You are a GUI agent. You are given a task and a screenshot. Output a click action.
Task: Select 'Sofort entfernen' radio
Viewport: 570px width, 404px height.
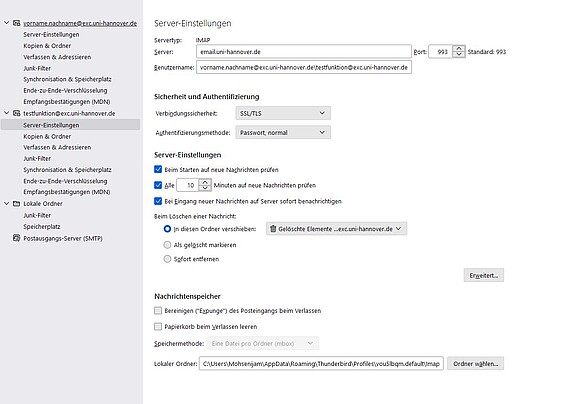[167, 259]
